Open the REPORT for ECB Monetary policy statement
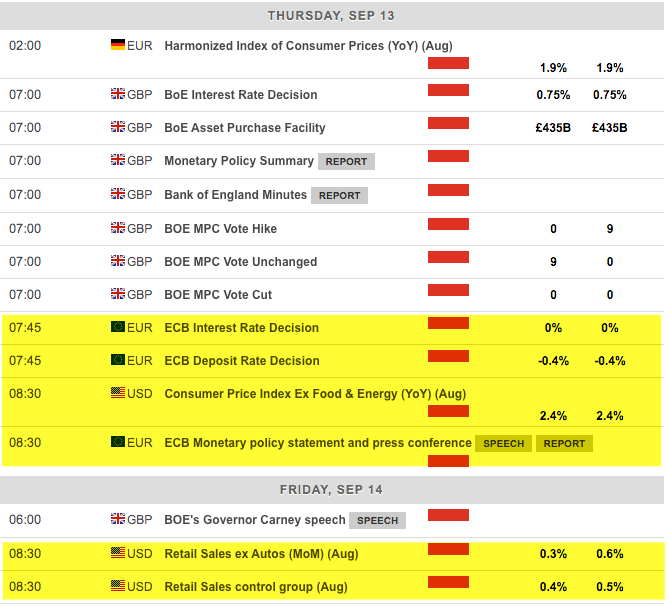The height and width of the screenshot is (607, 669). point(564,443)
